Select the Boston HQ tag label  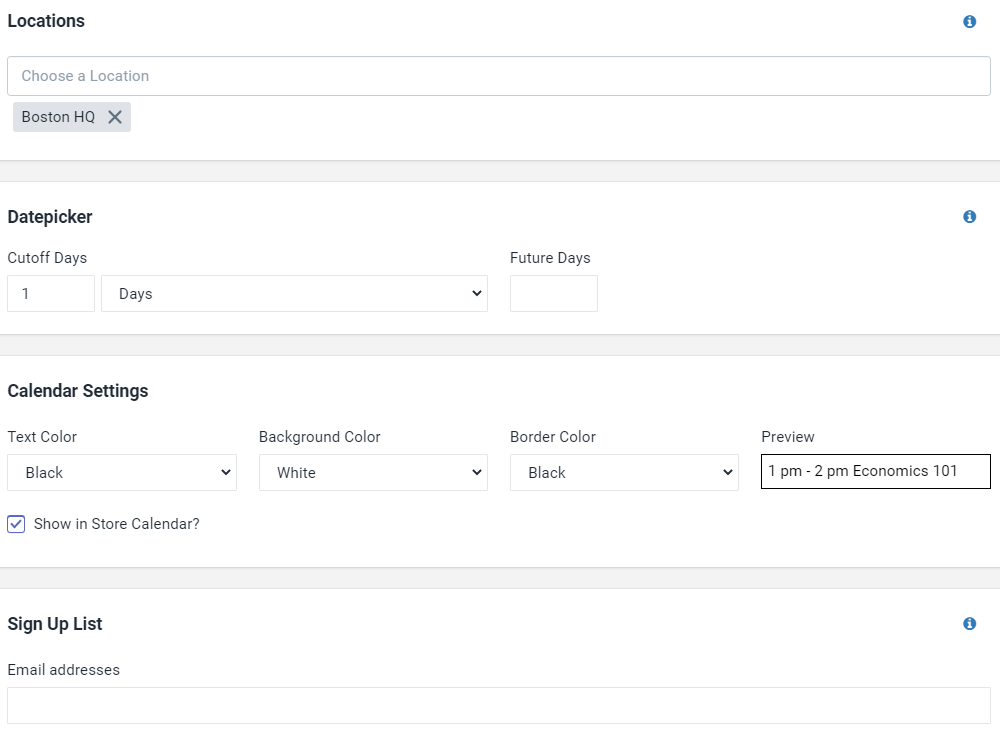pos(58,117)
